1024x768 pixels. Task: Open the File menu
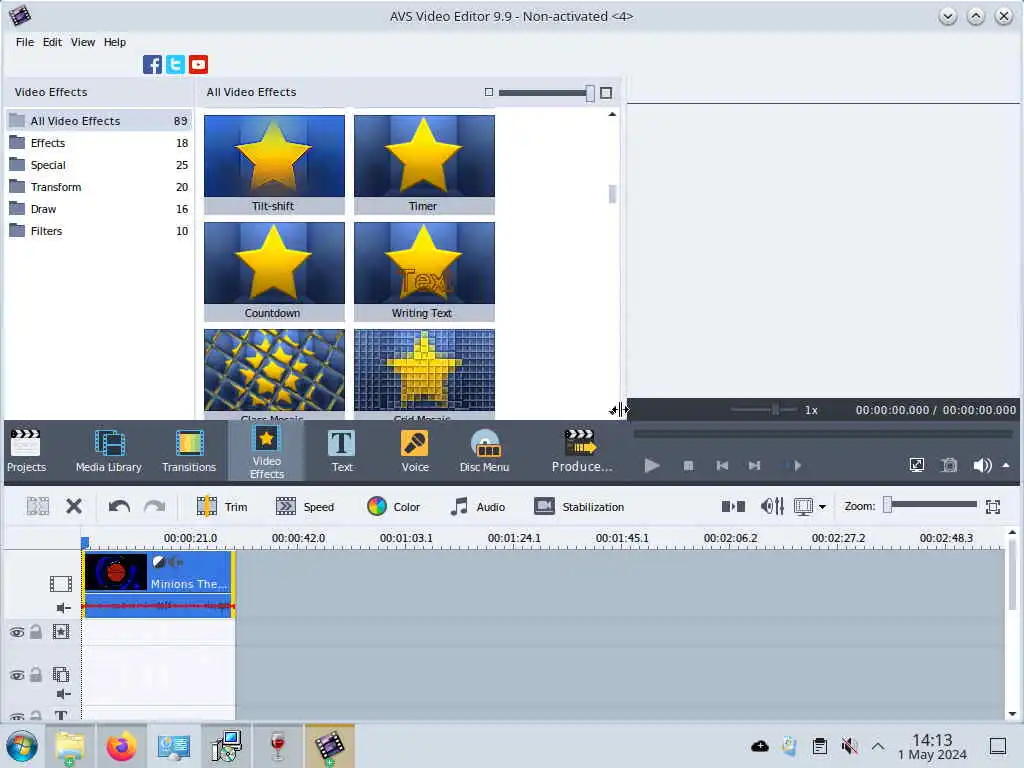pyautogui.click(x=25, y=42)
